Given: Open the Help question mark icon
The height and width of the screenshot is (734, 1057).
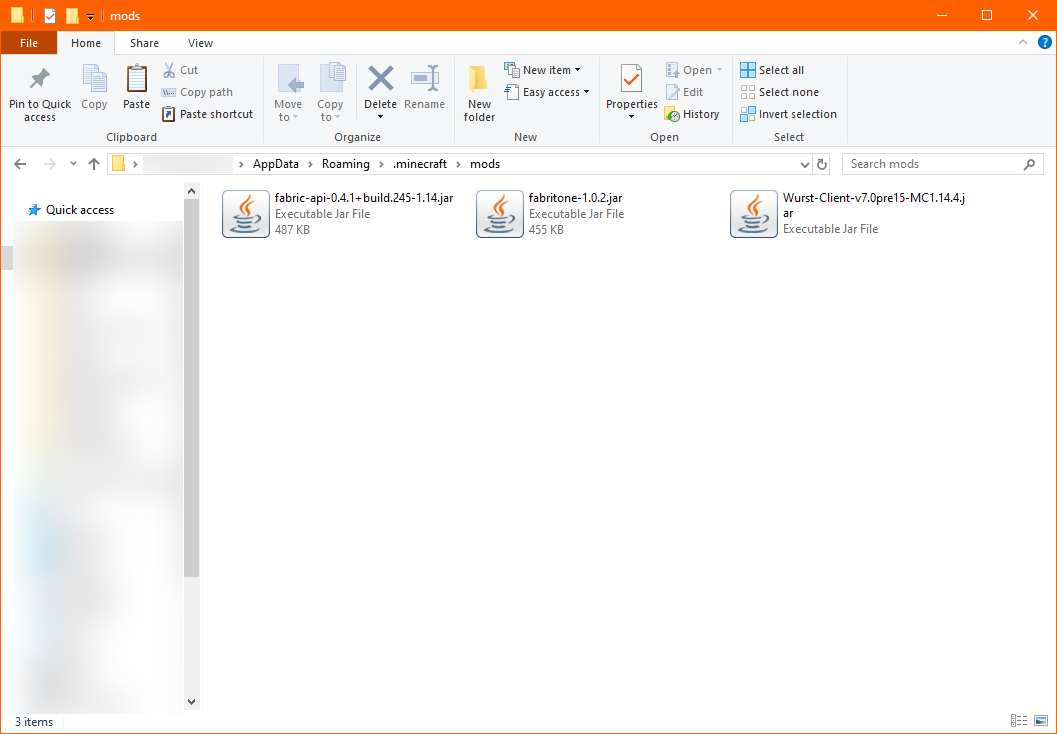Looking at the screenshot, I should (x=1044, y=42).
